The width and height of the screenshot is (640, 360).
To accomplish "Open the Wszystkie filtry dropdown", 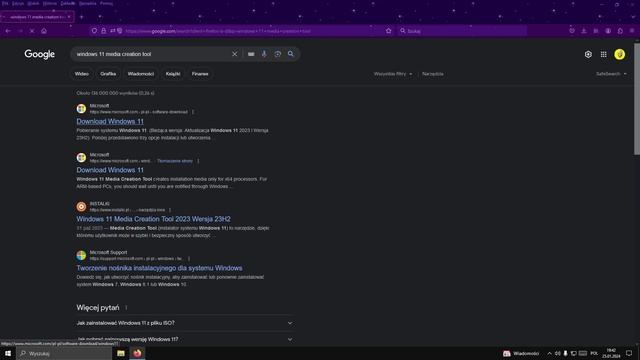I will coord(393,74).
